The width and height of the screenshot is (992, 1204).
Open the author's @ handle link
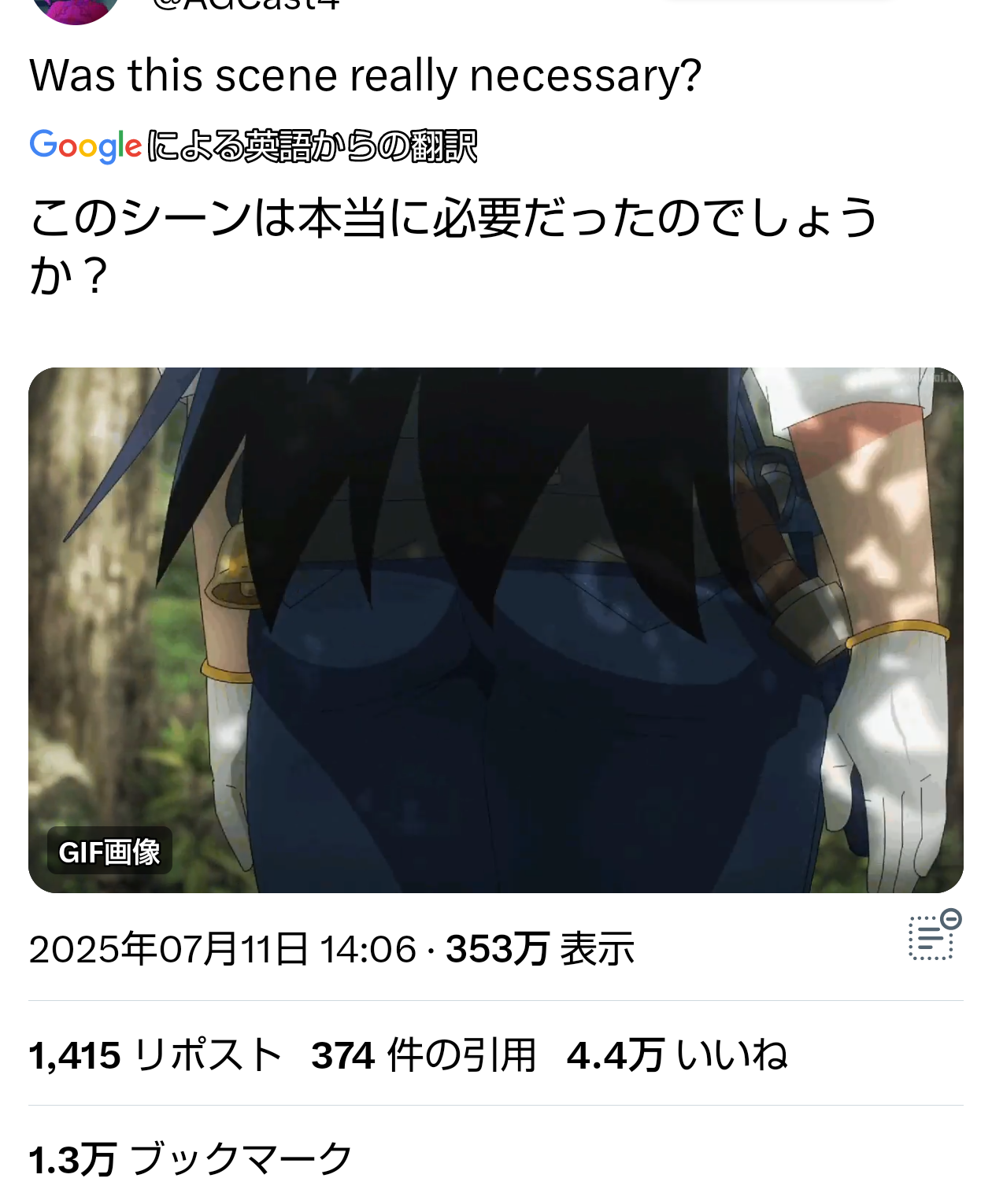tap(246, 5)
